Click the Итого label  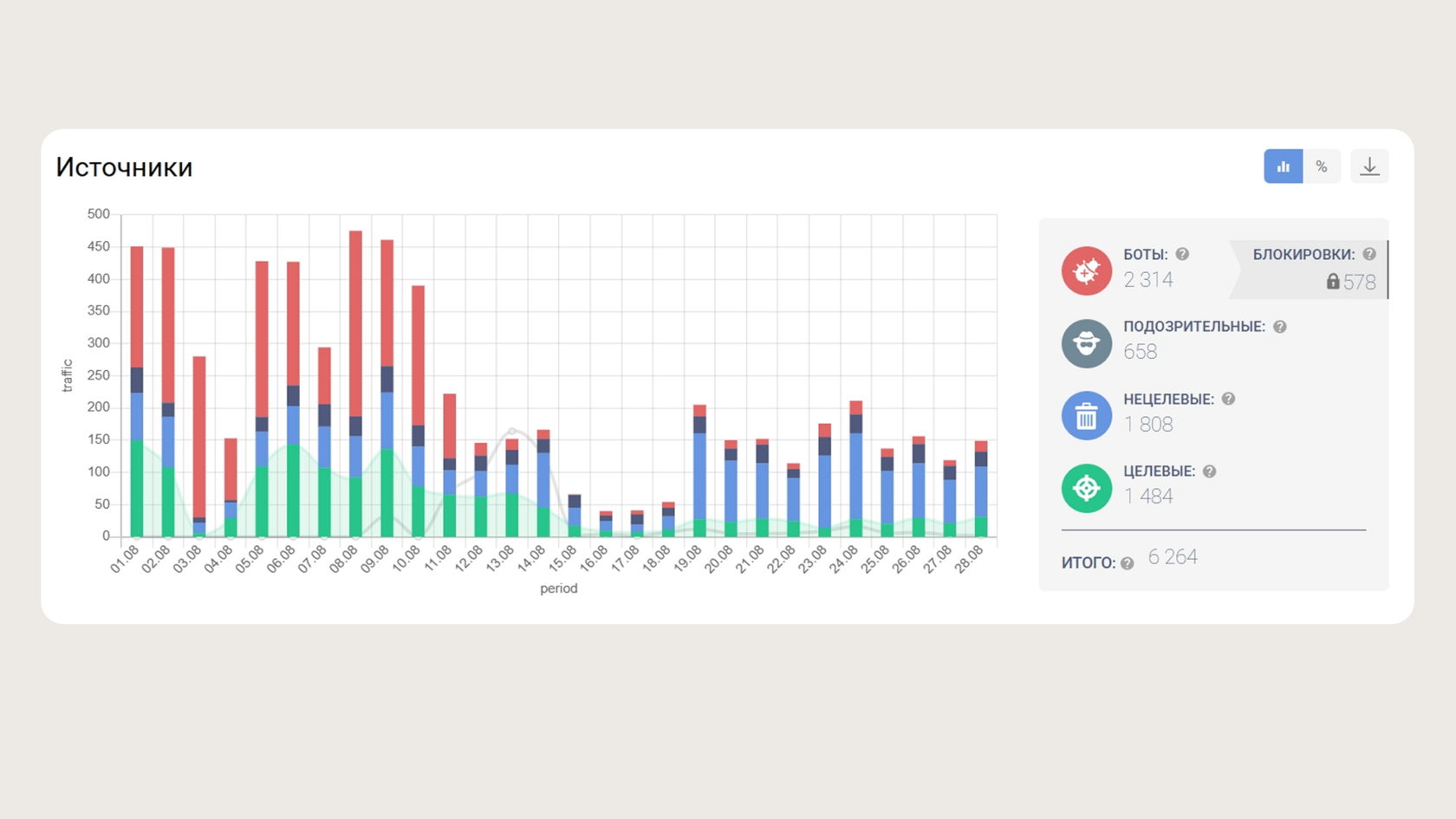(x=1089, y=563)
